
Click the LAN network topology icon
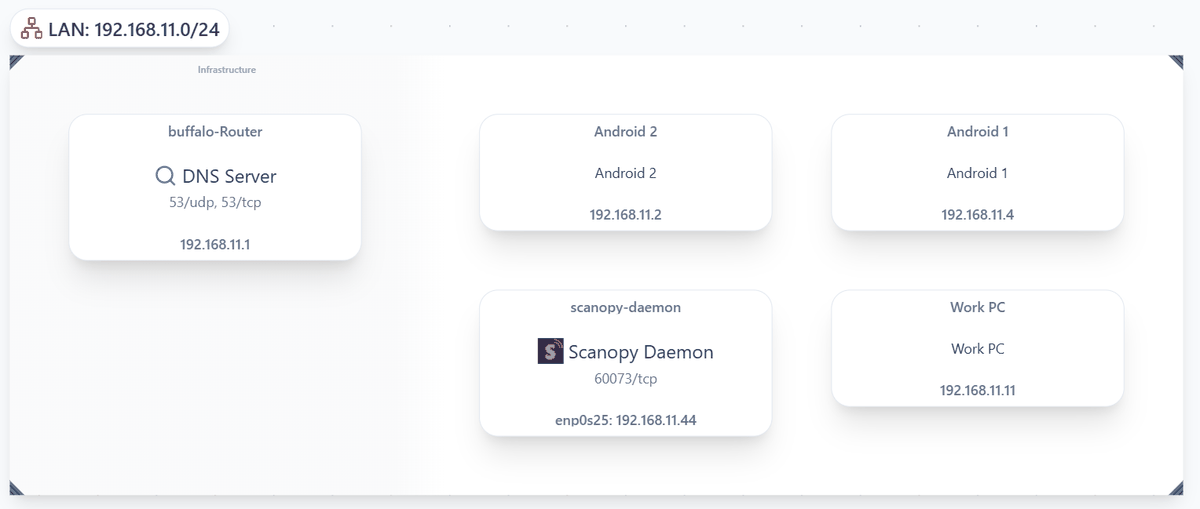tap(31, 29)
